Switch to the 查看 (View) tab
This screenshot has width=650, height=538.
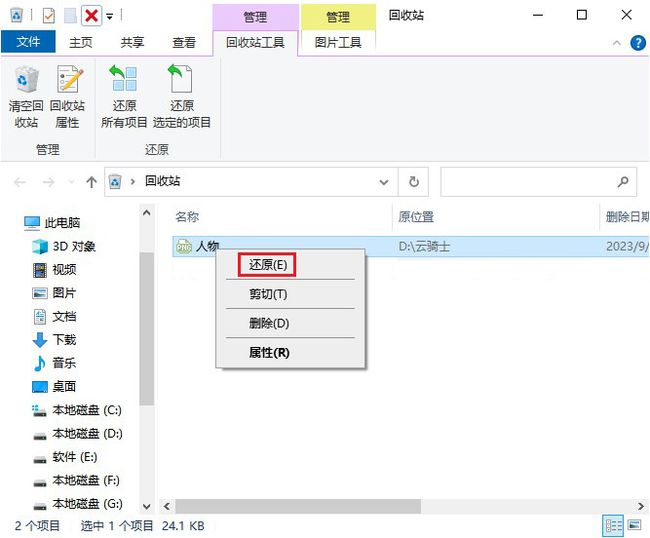click(x=184, y=42)
